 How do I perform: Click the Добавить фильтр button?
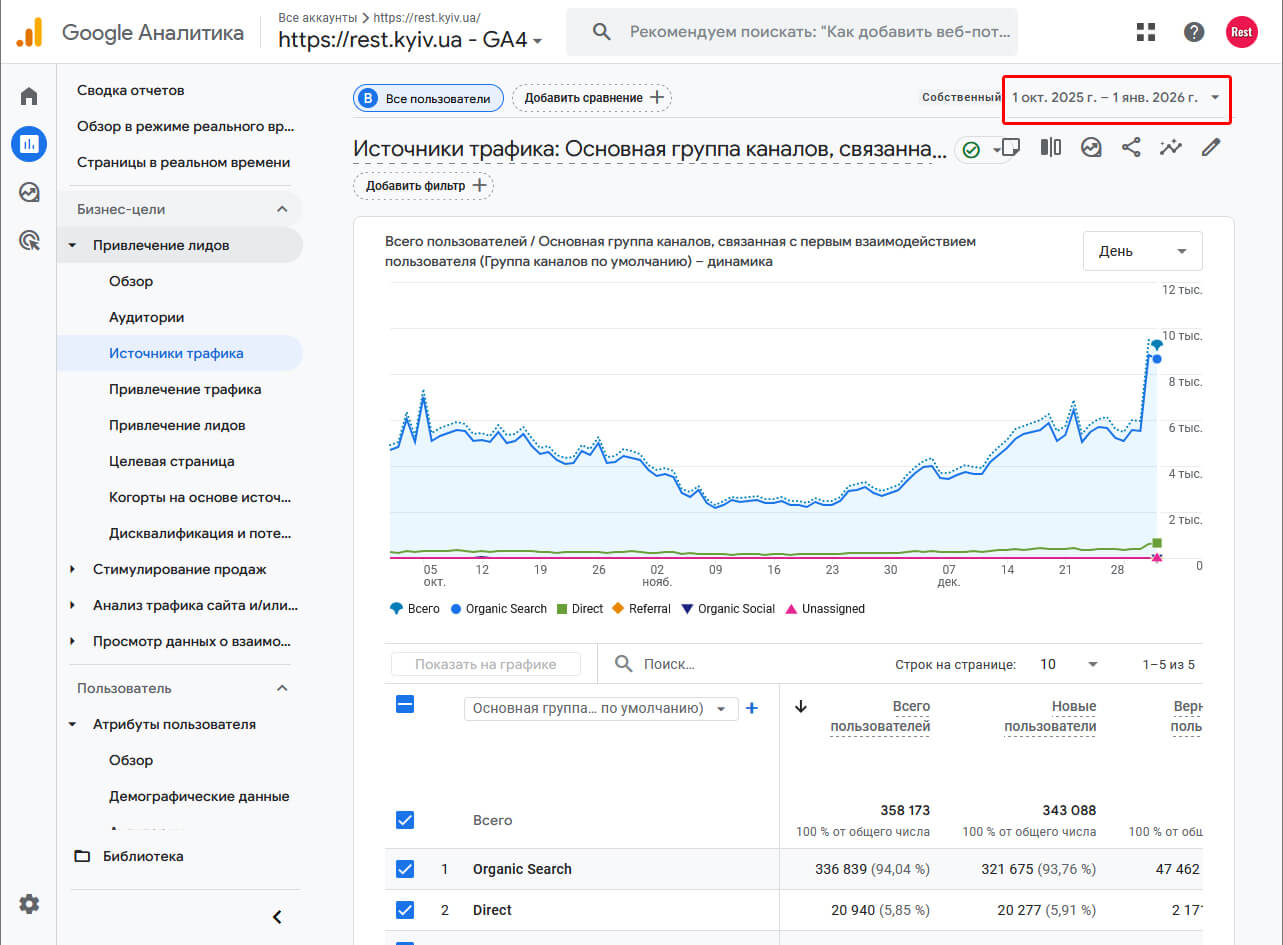pyautogui.click(x=423, y=186)
